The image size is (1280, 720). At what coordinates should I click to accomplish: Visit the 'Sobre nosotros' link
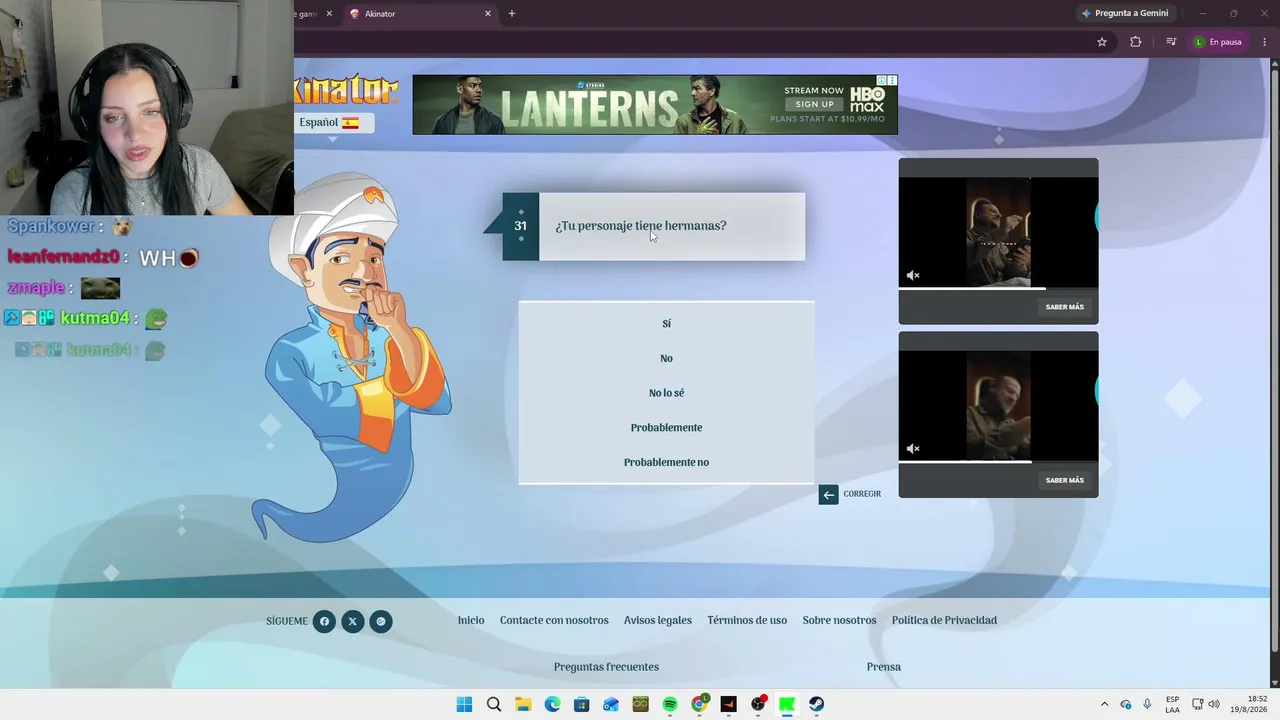click(x=839, y=621)
